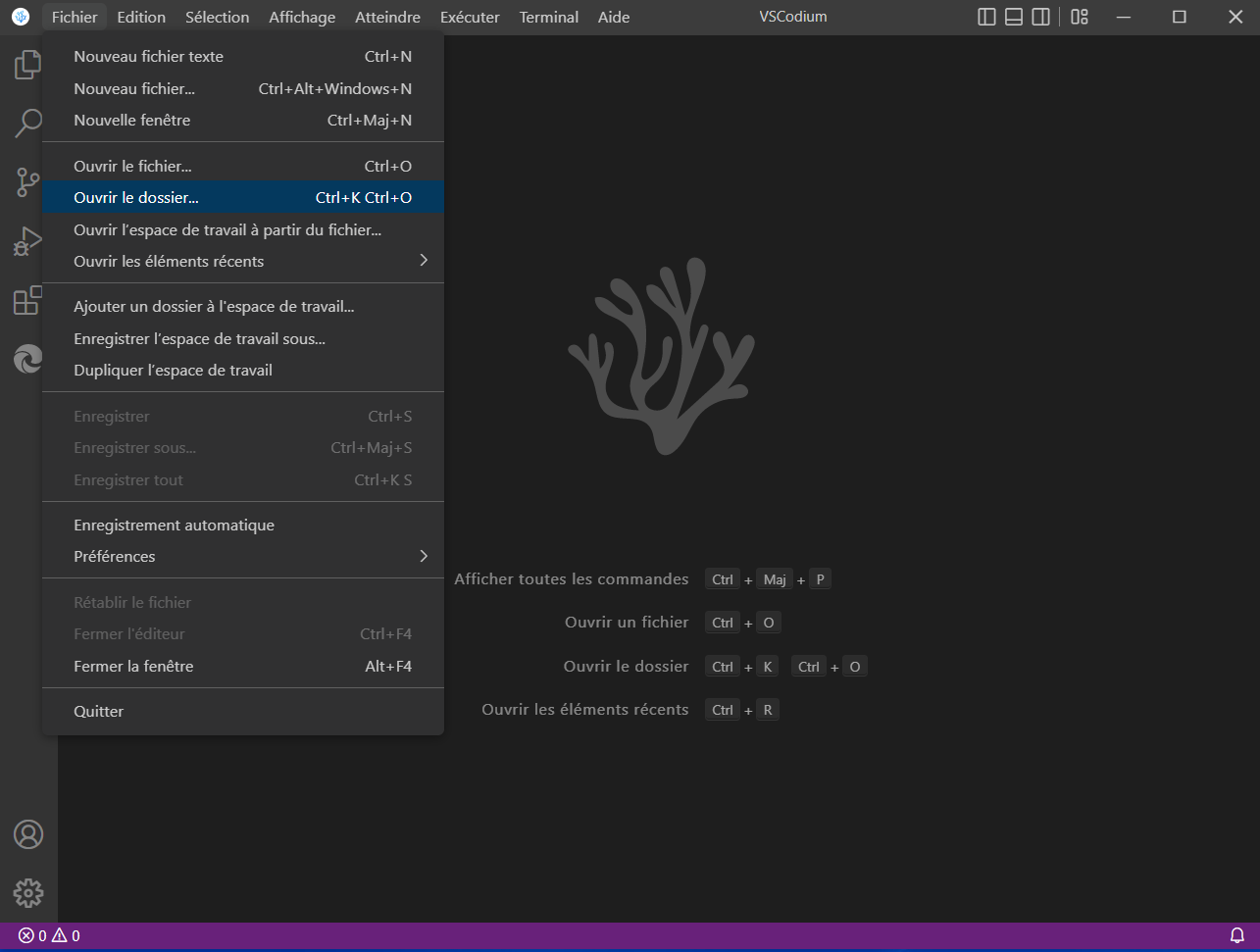1260x952 pixels.
Task: Toggle Enregistrement automatique option
Action: (174, 526)
